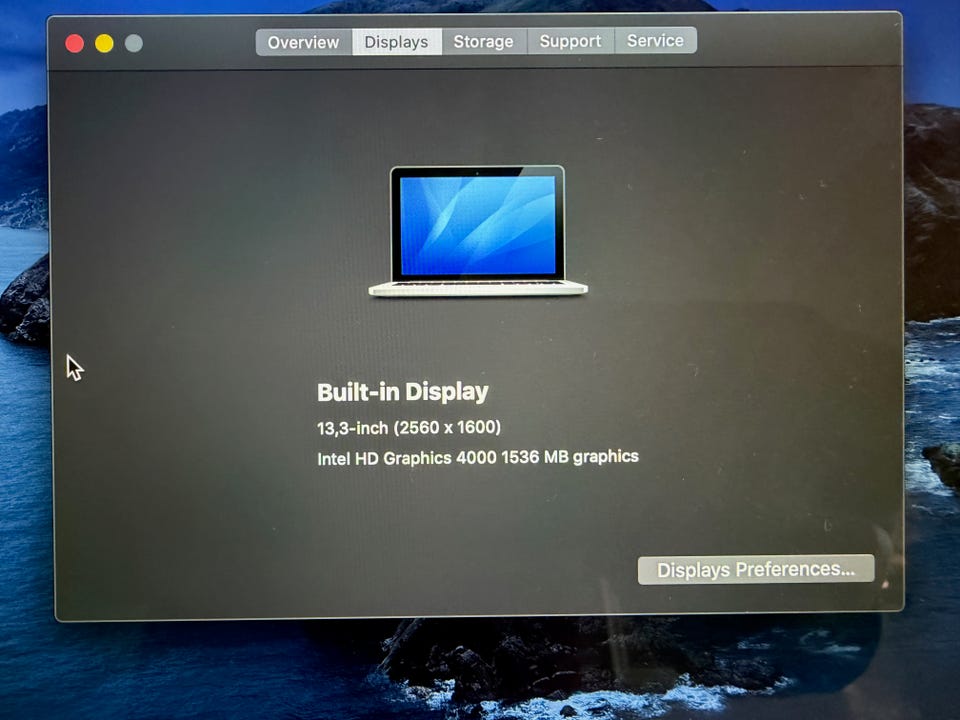Minimize the window with the yellow button

(x=104, y=43)
